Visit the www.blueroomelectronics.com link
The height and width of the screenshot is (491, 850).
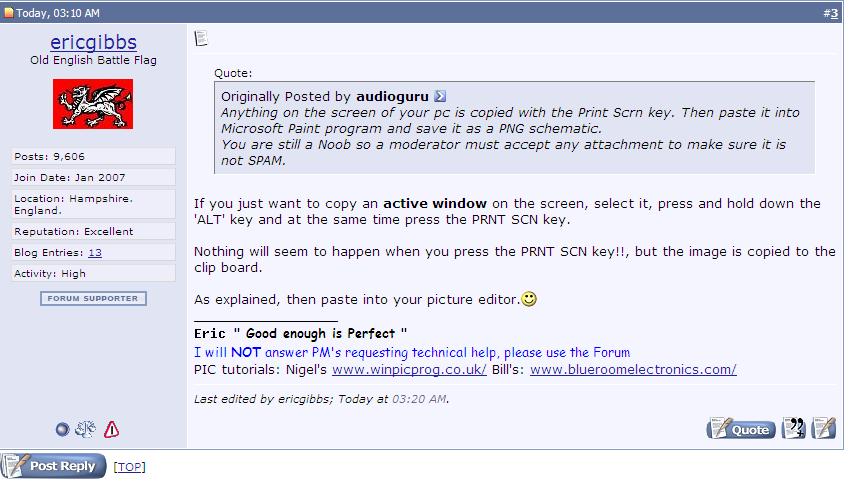(633, 370)
